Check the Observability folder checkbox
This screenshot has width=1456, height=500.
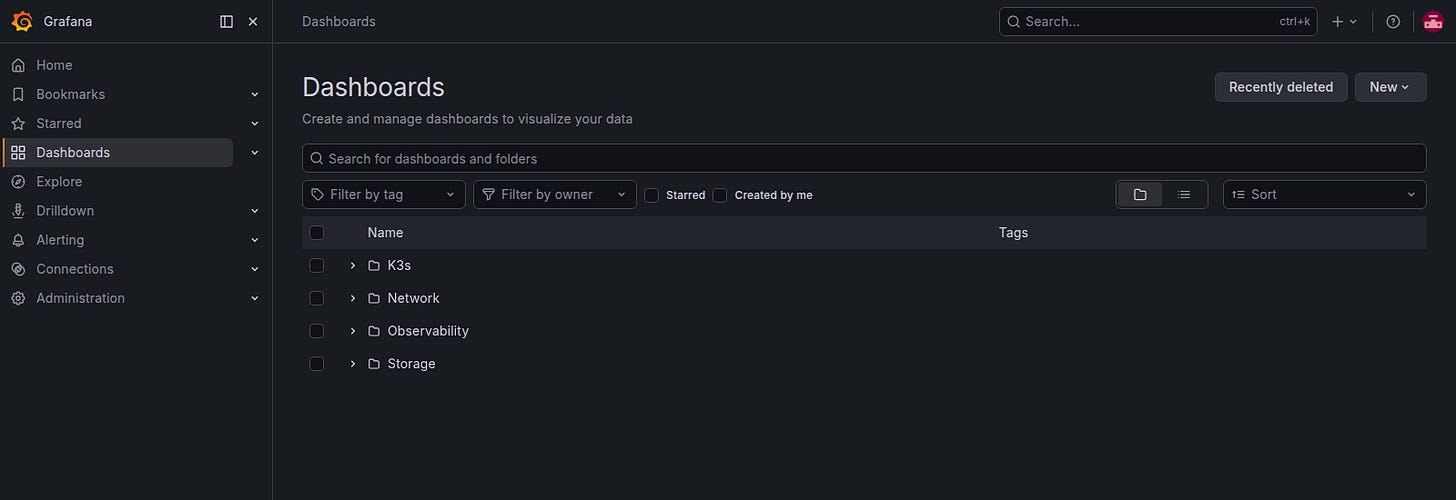[x=317, y=331]
